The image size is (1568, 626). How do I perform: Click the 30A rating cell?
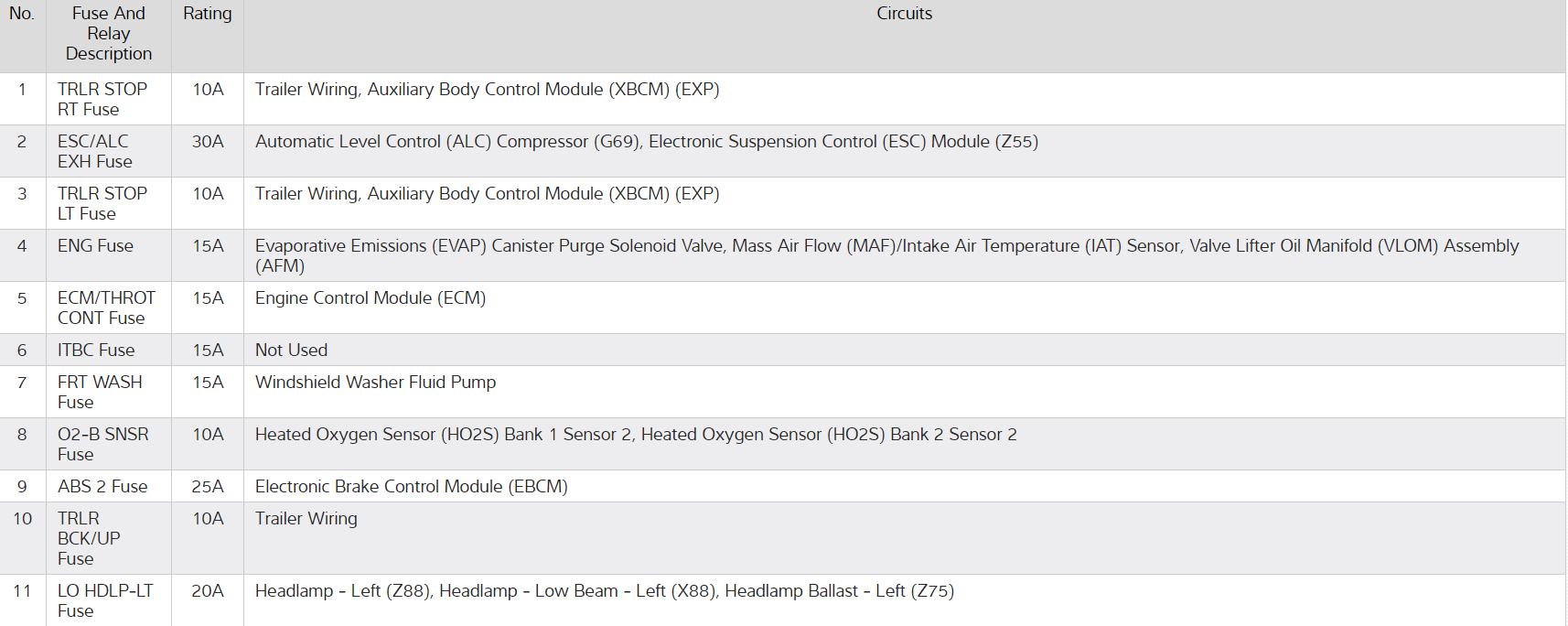coord(208,142)
